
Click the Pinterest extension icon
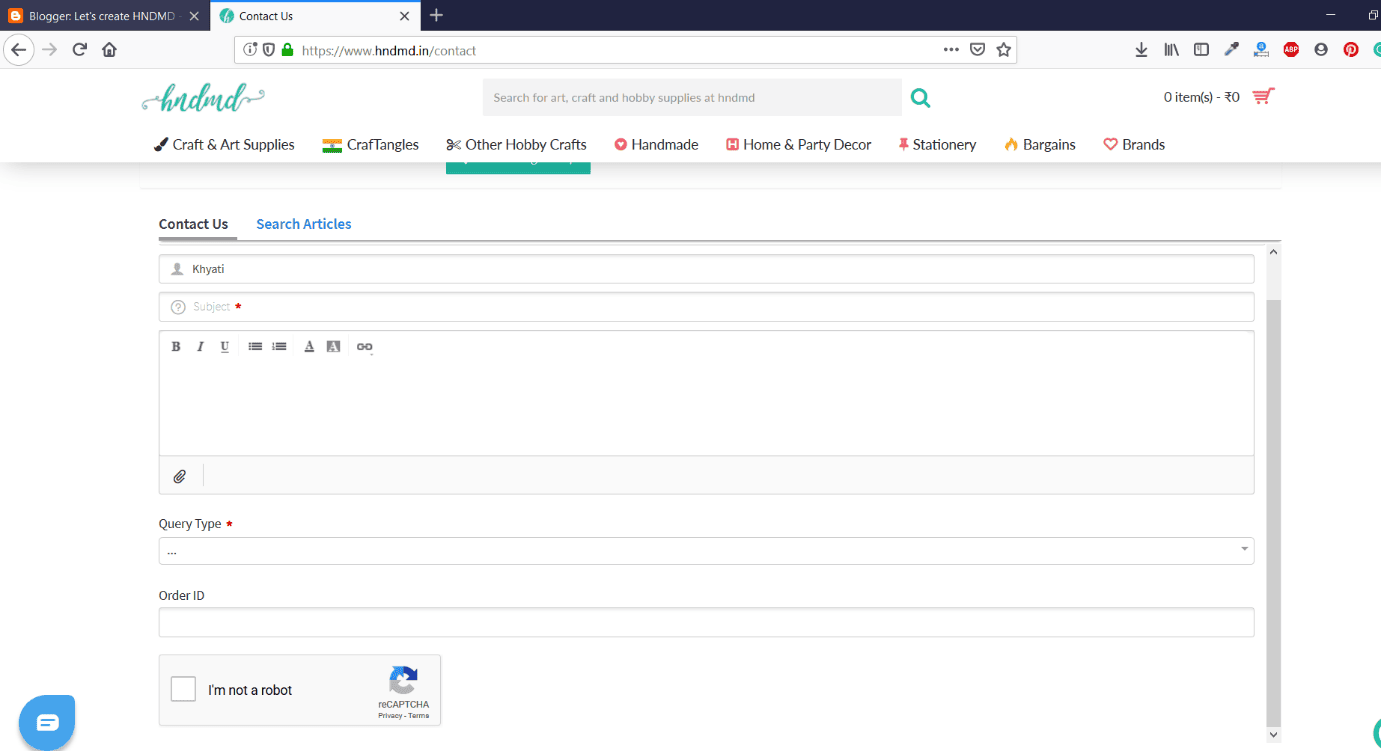[x=1351, y=49]
